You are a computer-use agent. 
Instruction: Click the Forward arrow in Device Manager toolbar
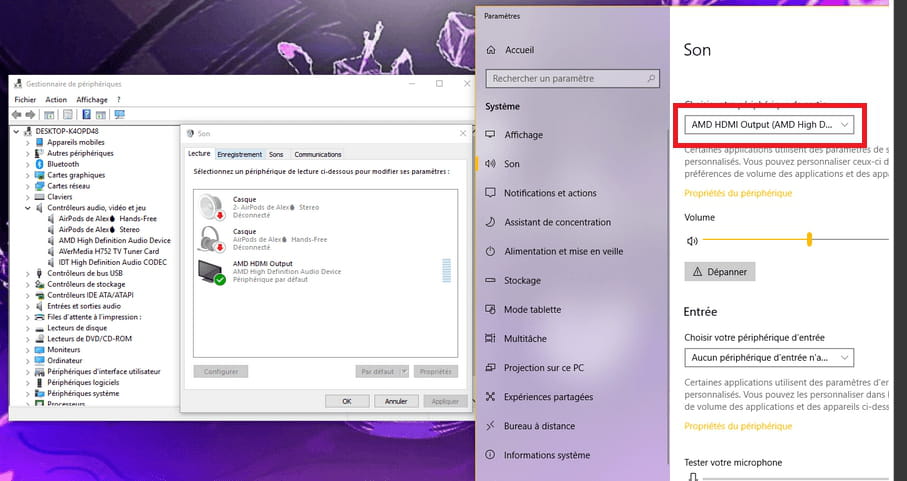click(31, 114)
